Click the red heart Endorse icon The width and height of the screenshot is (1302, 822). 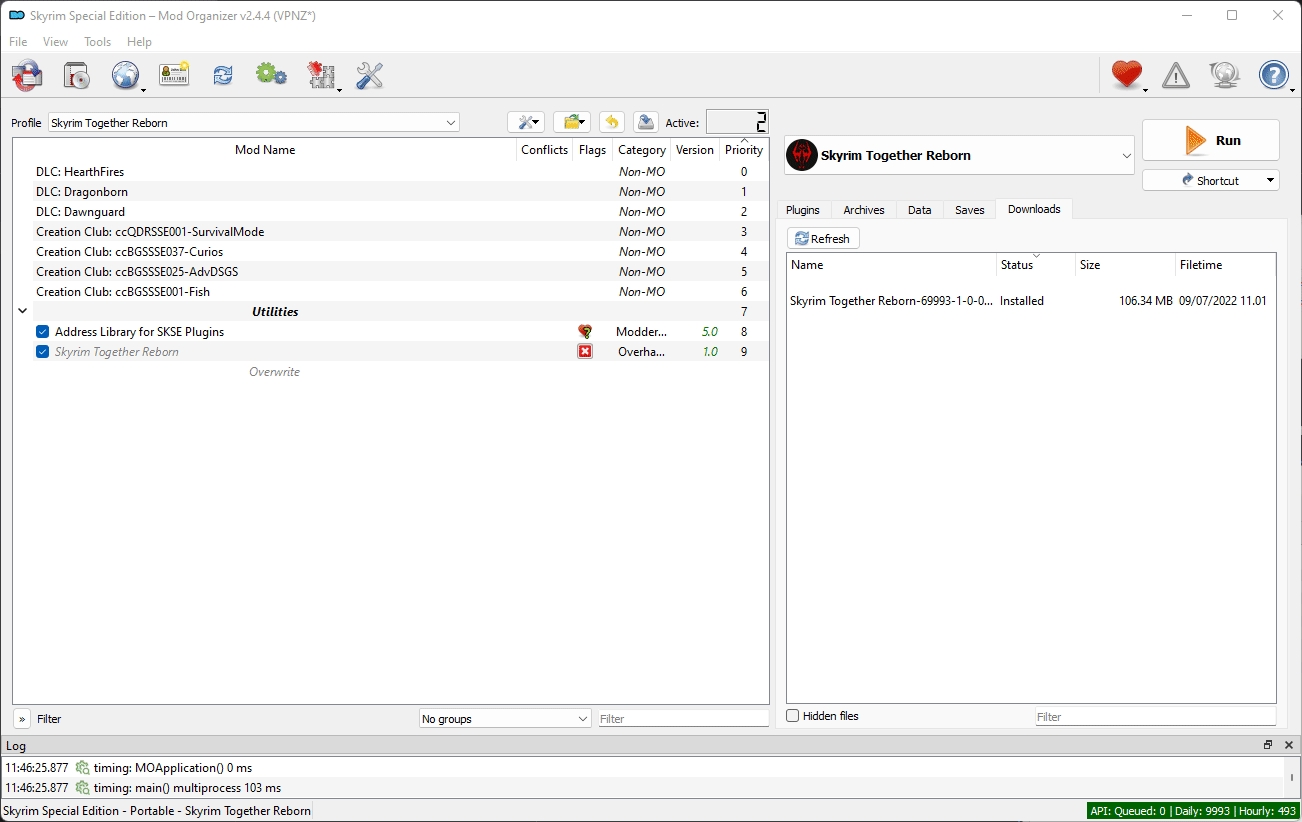1126,75
